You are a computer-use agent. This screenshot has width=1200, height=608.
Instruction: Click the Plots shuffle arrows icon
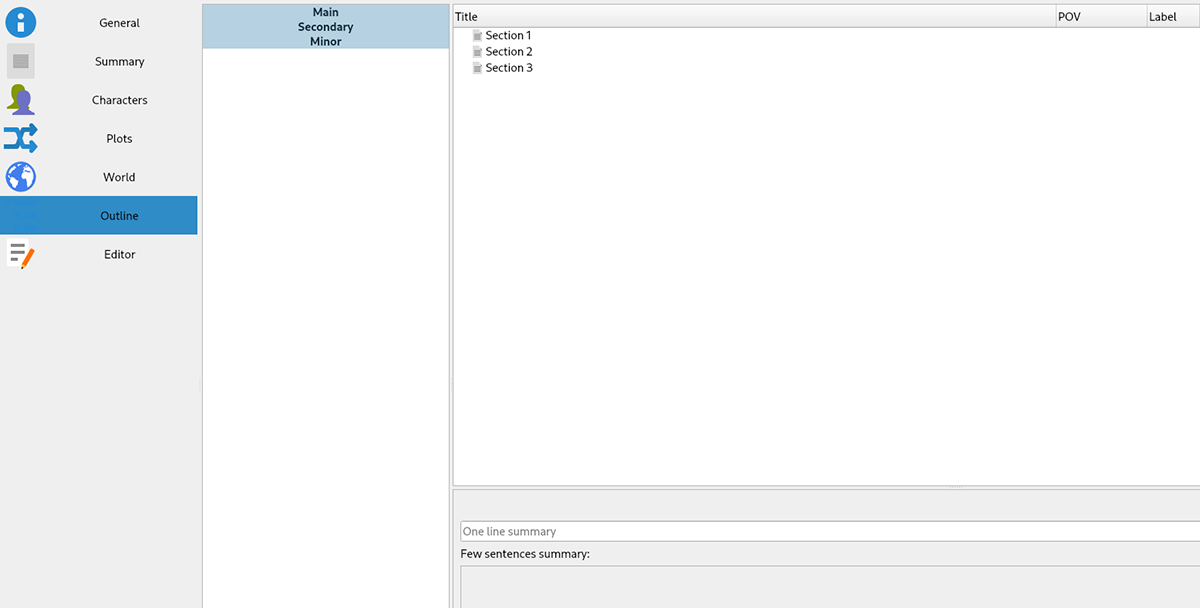pyautogui.click(x=21, y=138)
